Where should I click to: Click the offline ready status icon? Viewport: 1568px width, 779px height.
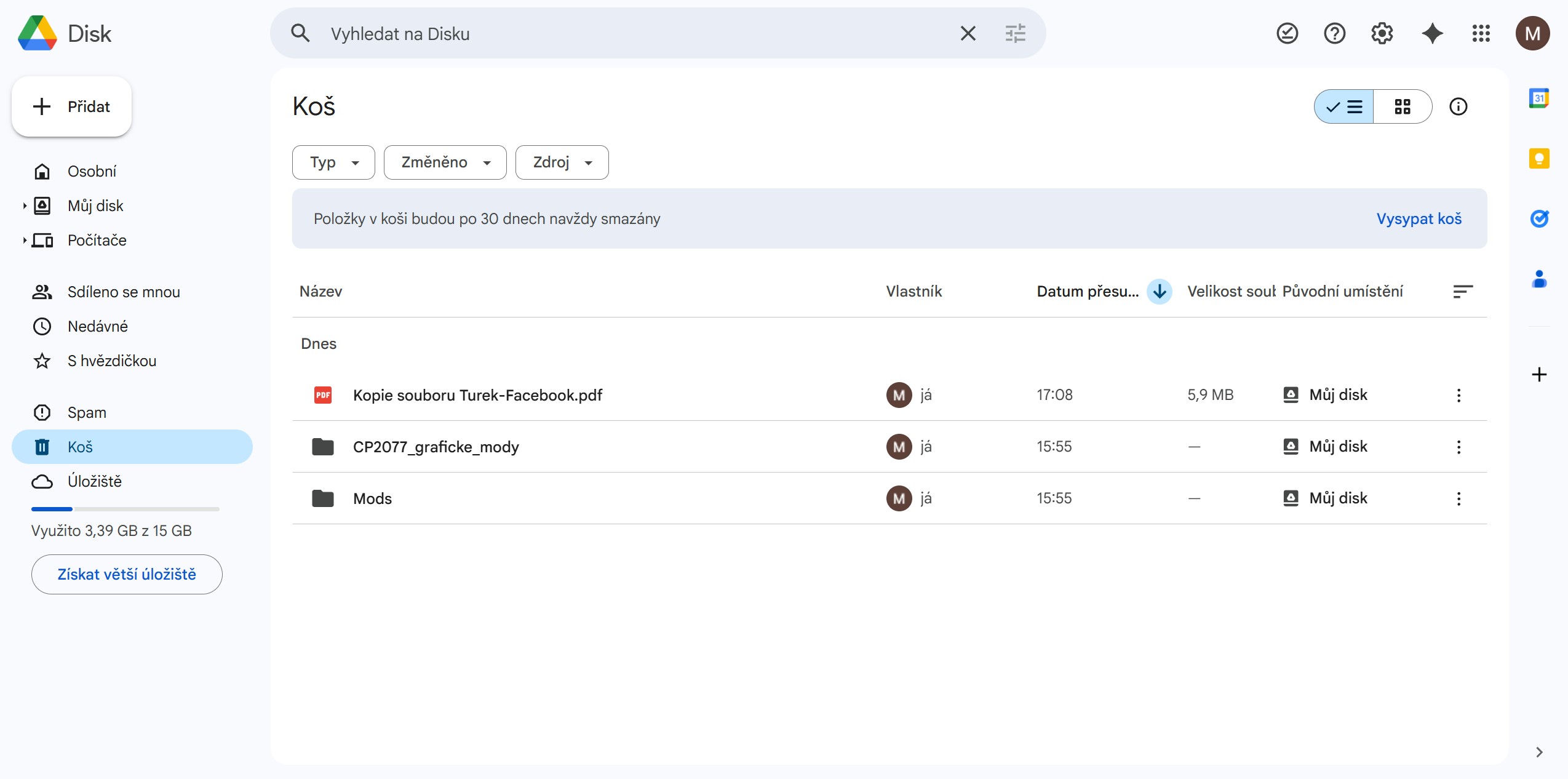click(x=1287, y=33)
